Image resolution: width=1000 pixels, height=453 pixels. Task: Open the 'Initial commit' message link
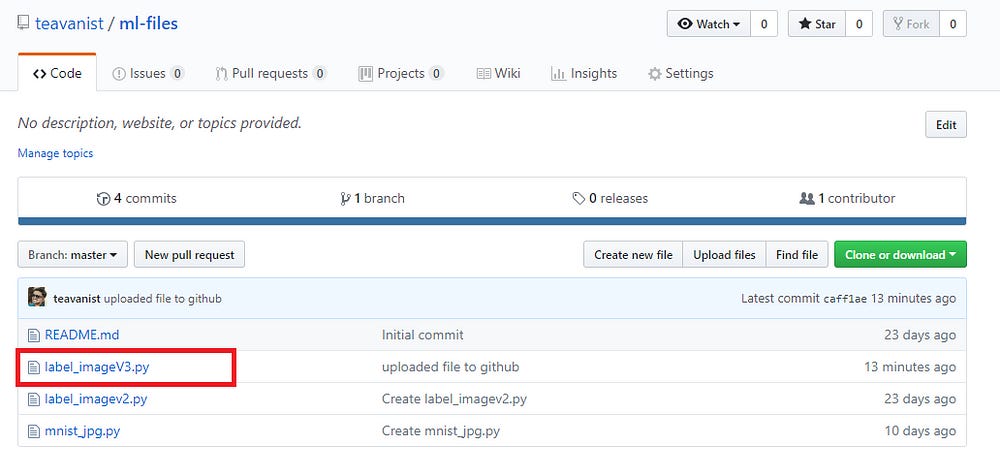click(422, 335)
